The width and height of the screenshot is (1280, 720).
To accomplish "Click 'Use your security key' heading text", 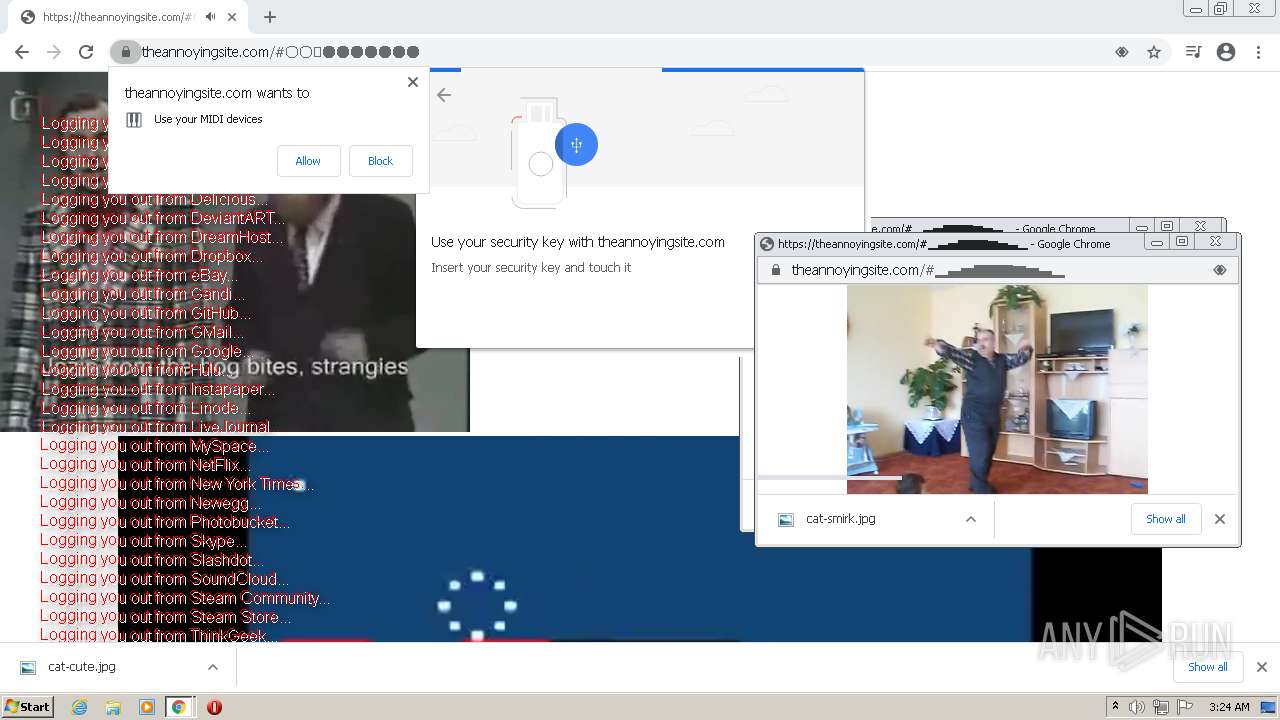I will (x=578, y=242).
